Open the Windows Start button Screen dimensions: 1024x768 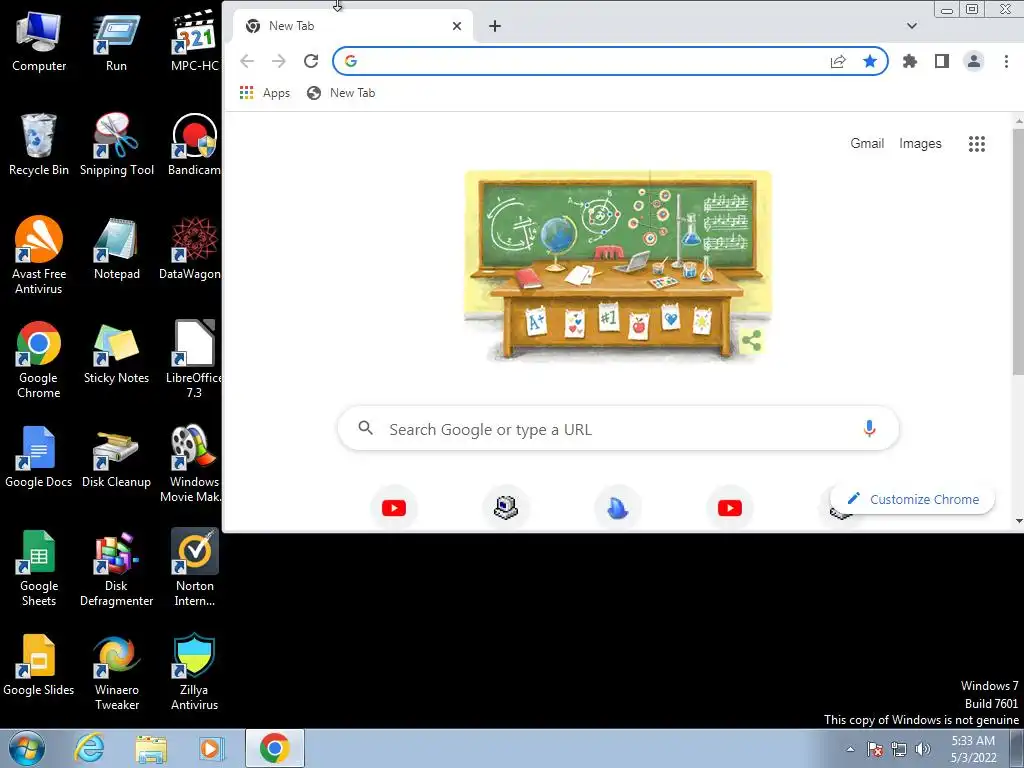point(26,748)
